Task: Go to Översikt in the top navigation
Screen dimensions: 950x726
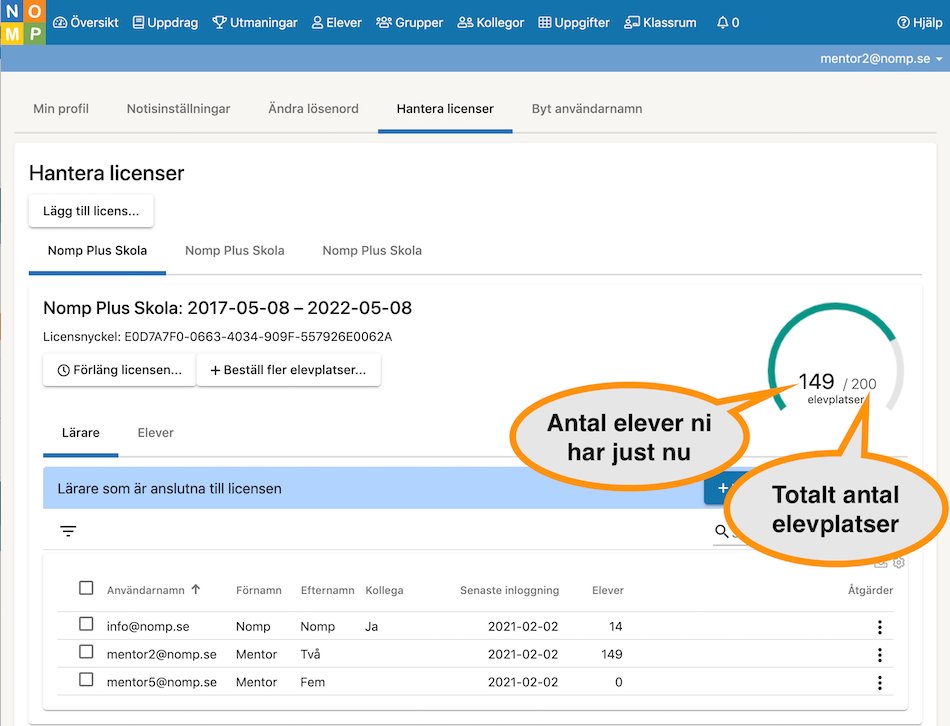Action: click(x=85, y=22)
